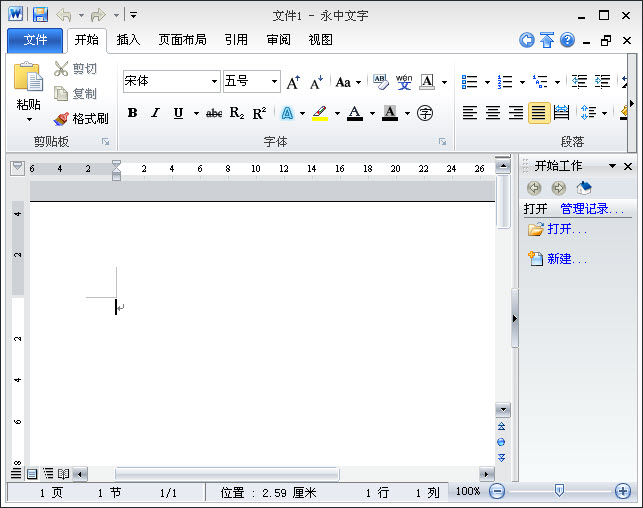This screenshot has width=643, height=508.
Task: Open the font size dropdown (五号)
Action: click(274, 82)
